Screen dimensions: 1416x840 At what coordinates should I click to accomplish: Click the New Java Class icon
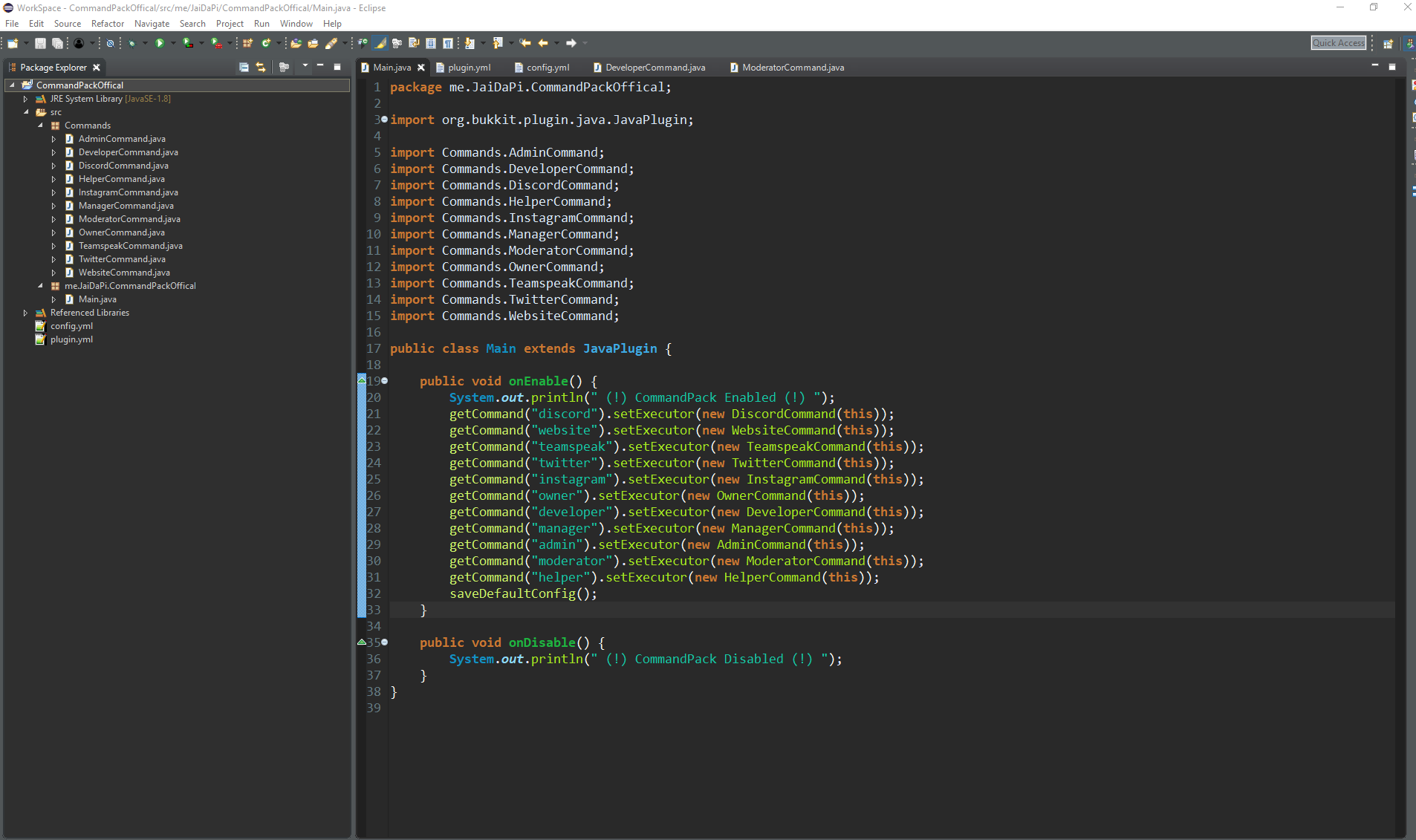point(266,43)
